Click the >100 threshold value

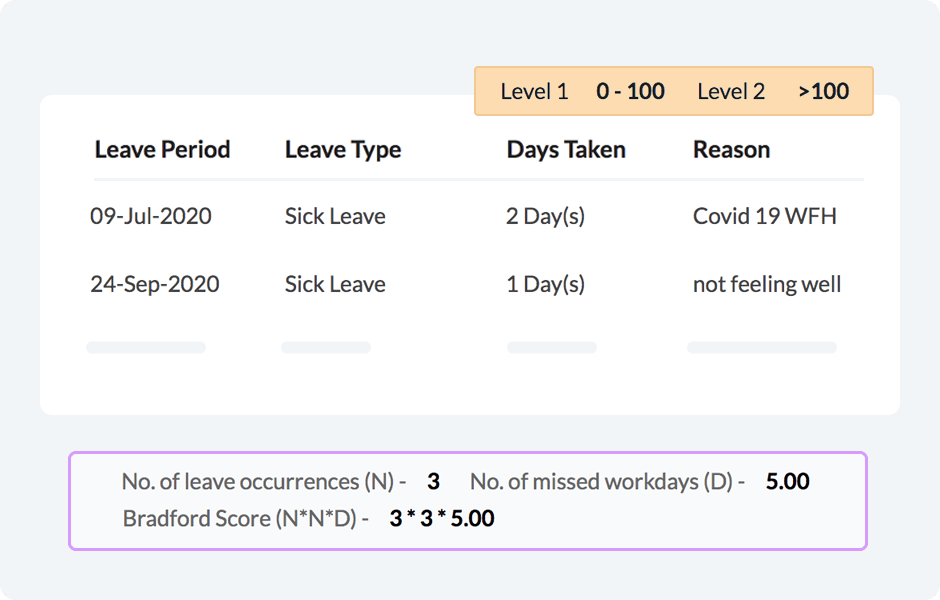coord(824,92)
